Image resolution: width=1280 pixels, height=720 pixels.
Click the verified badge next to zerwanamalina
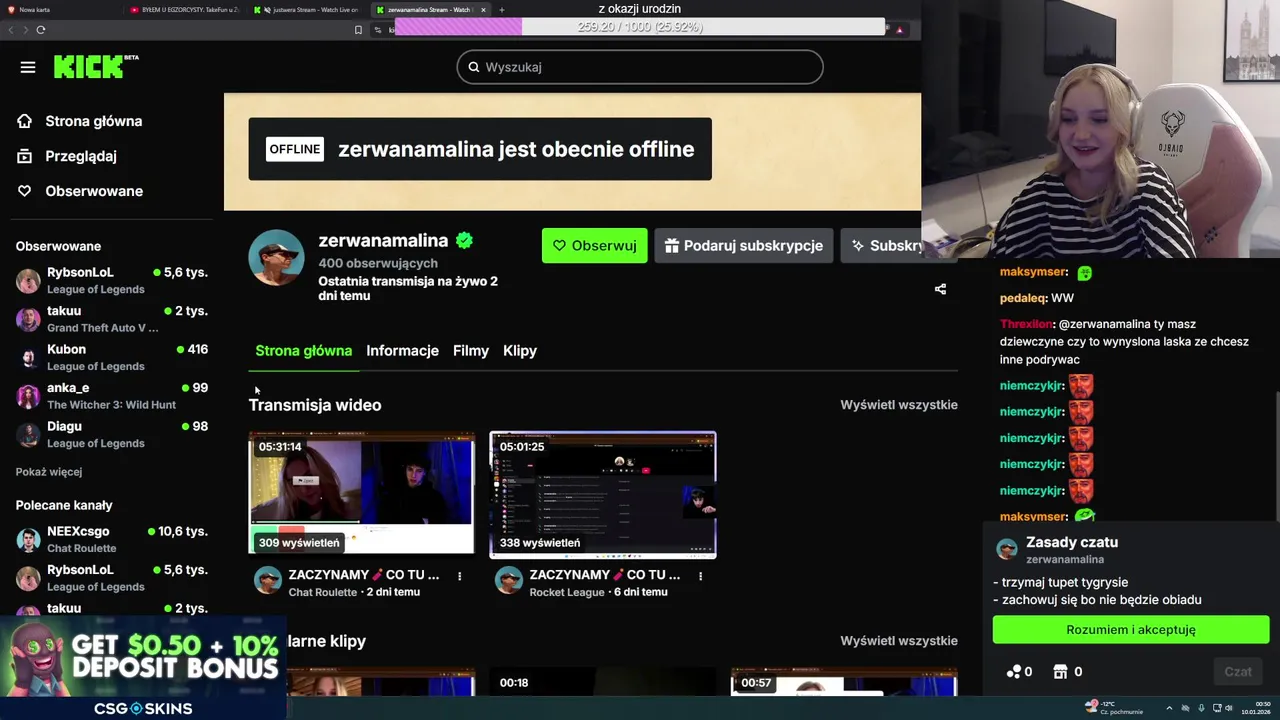(x=464, y=240)
